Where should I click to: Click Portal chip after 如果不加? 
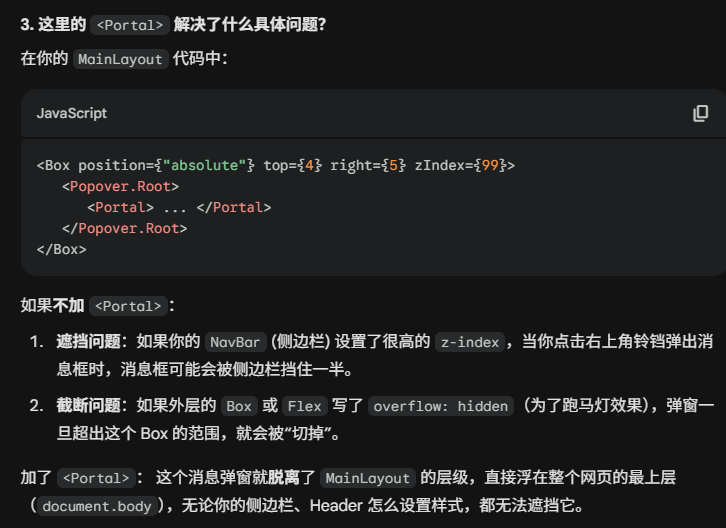click(127, 306)
